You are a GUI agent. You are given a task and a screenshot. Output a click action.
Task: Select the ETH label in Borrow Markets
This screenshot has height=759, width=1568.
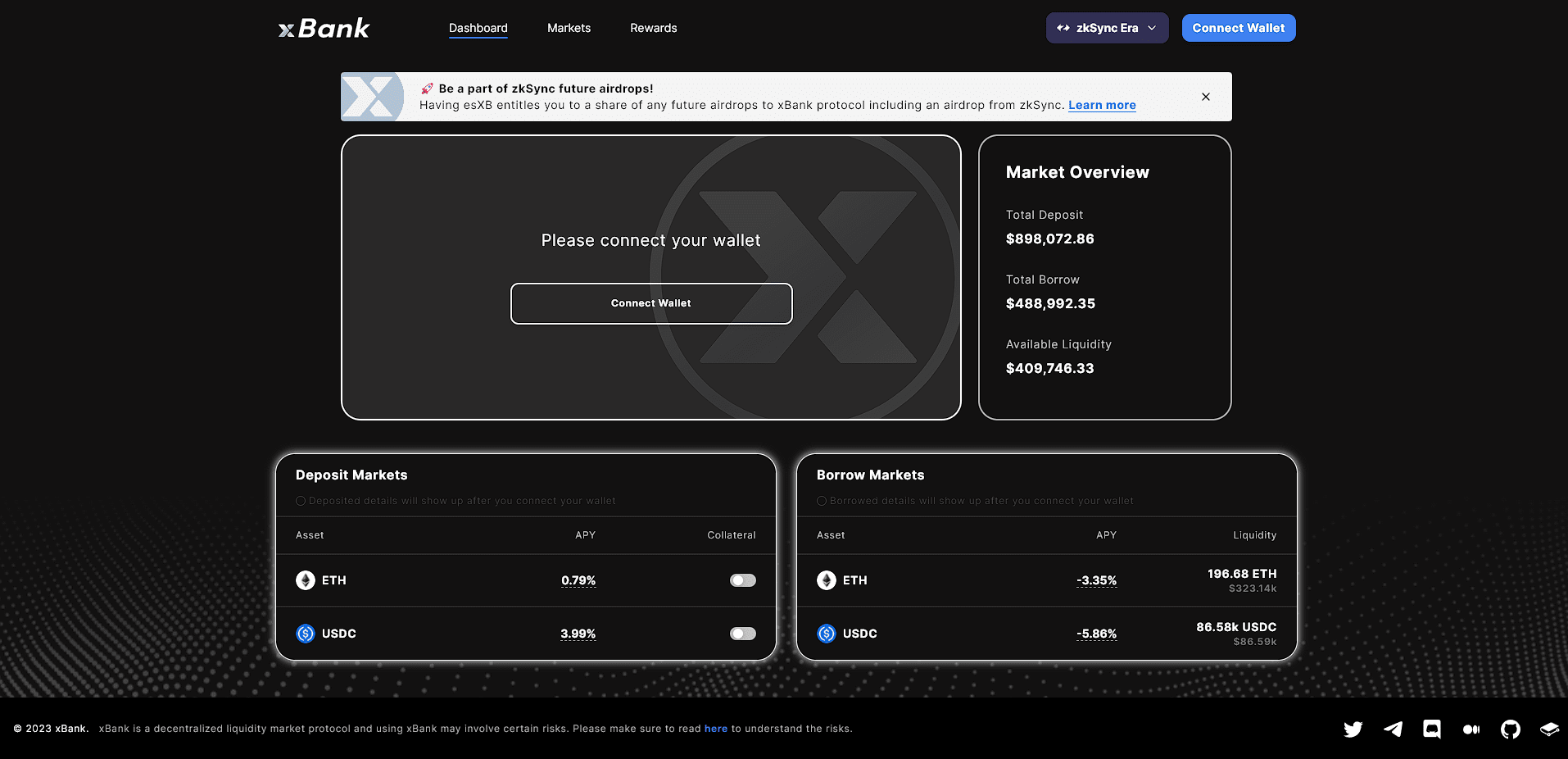[x=855, y=580]
